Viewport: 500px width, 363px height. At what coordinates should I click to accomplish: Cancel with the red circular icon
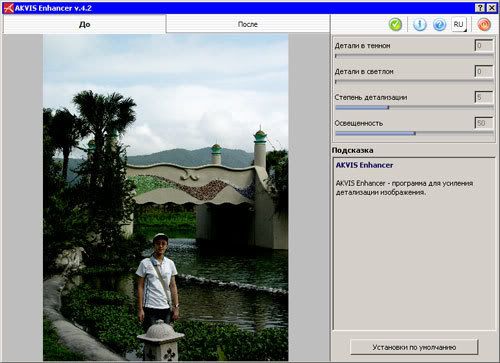coord(484,24)
